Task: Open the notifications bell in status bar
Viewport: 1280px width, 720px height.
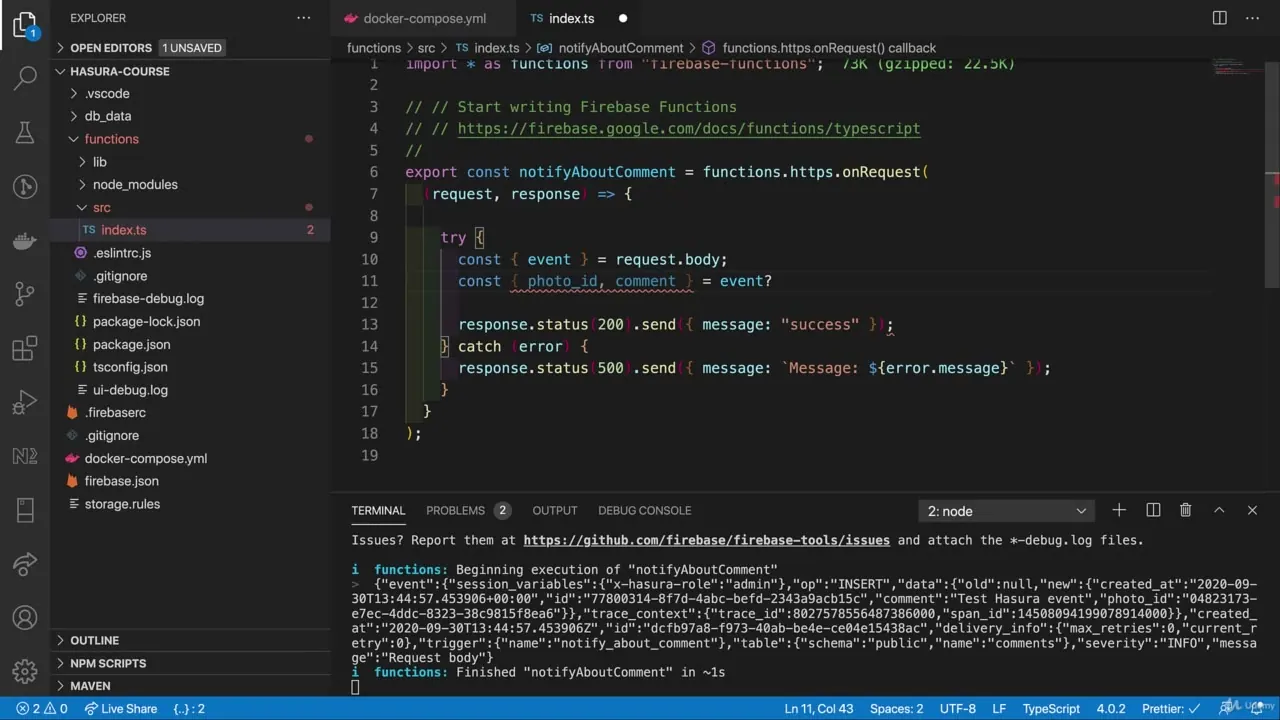Action: coord(1255,708)
